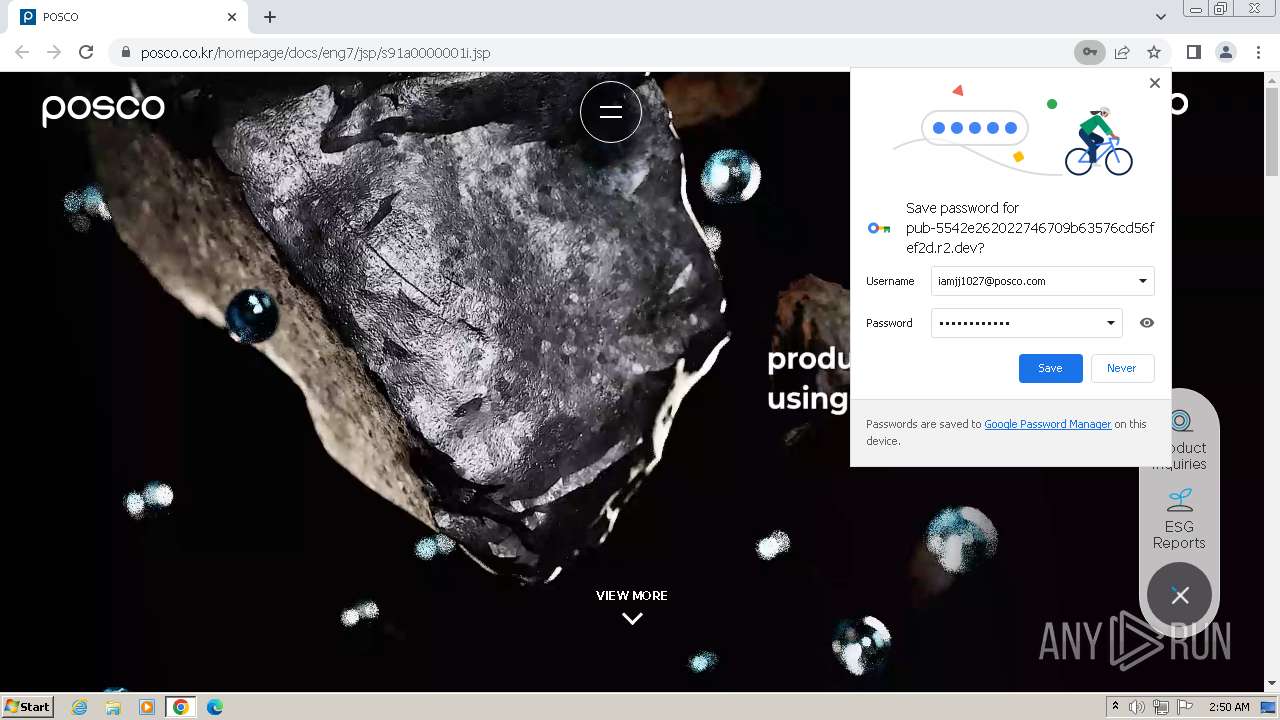The height and width of the screenshot is (720, 1280).
Task: Click the browser forward arrow
Action: [54, 52]
